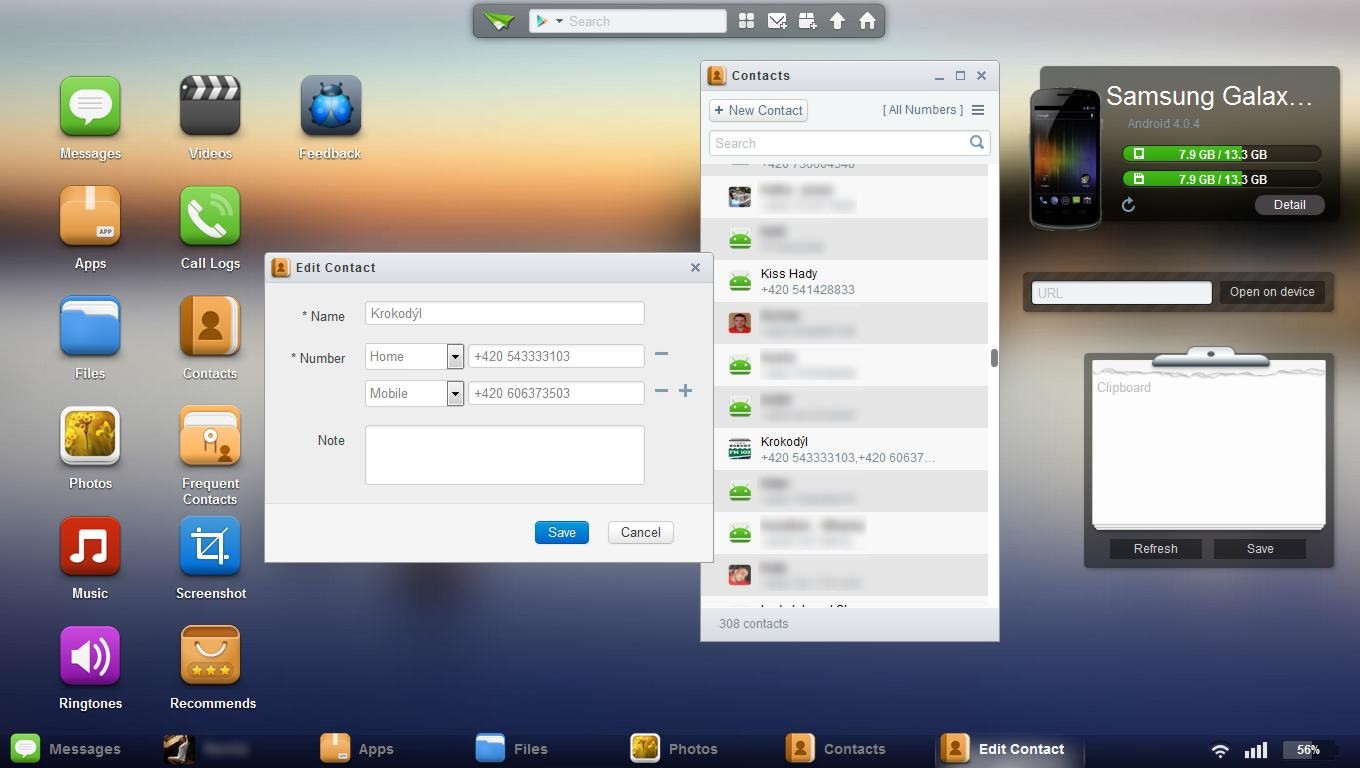
Task: Remove the Mobile number with its minus icon
Action: pyautogui.click(x=661, y=391)
